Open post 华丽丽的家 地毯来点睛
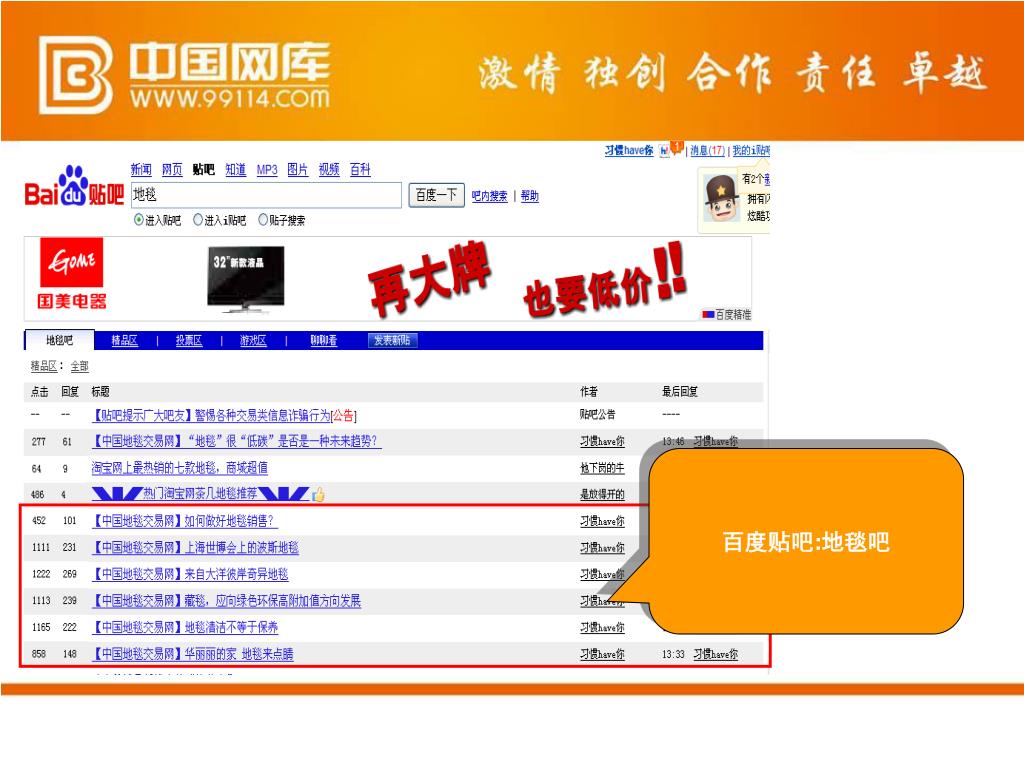This screenshot has height=768, width=1024. 193,654
